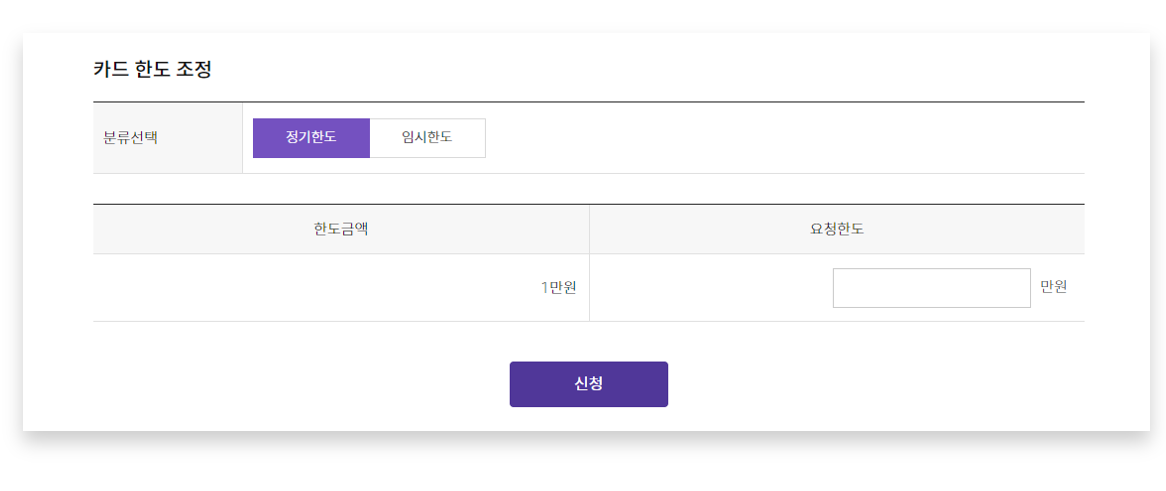1166x491 pixels.
Task: Click the card limit adjustment title text
Action: pos(152,70)
